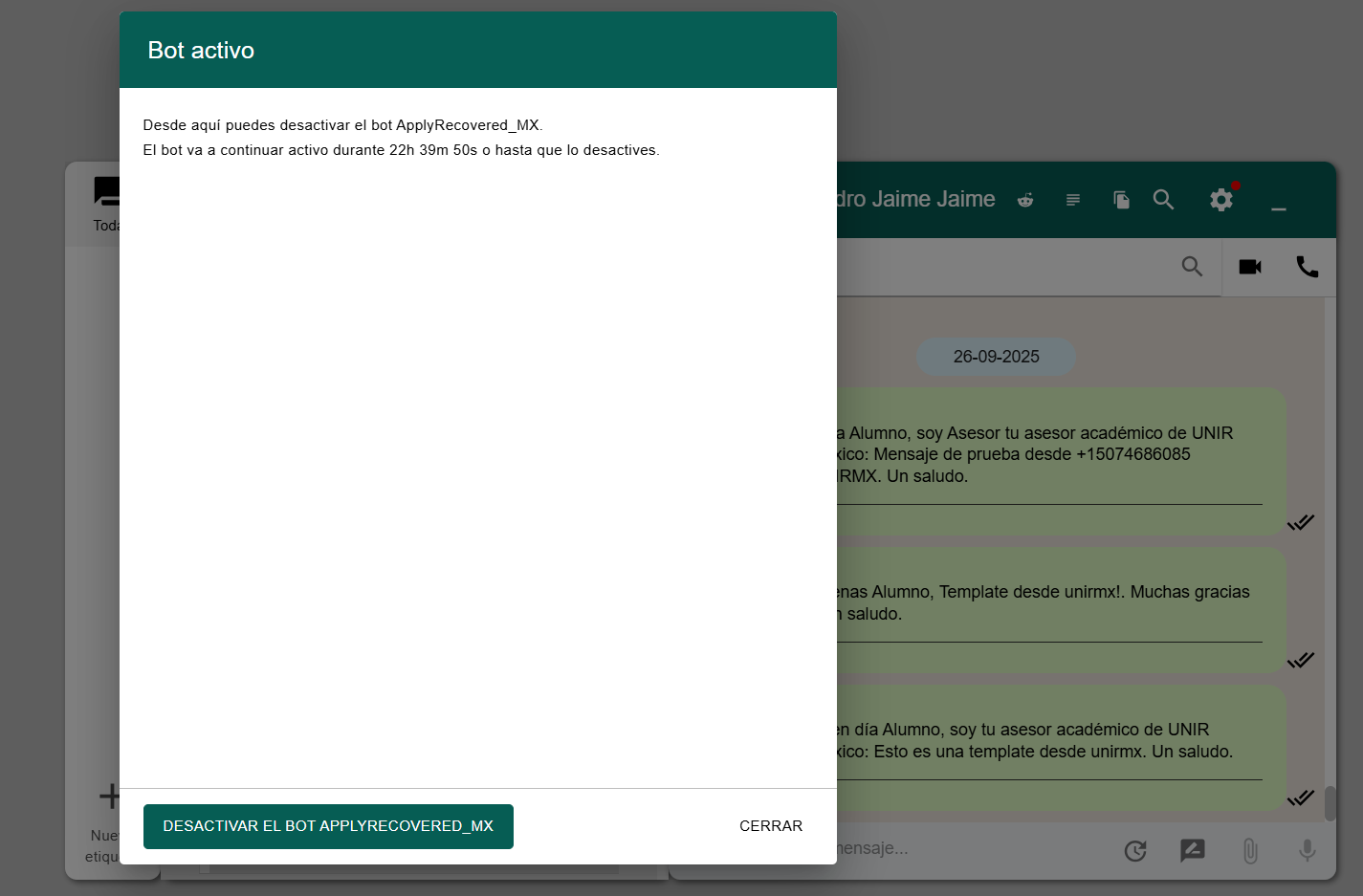Click the search magnifier in the green header
Viewport: 1363px width, 896px height.
(x=1163, y=200)
